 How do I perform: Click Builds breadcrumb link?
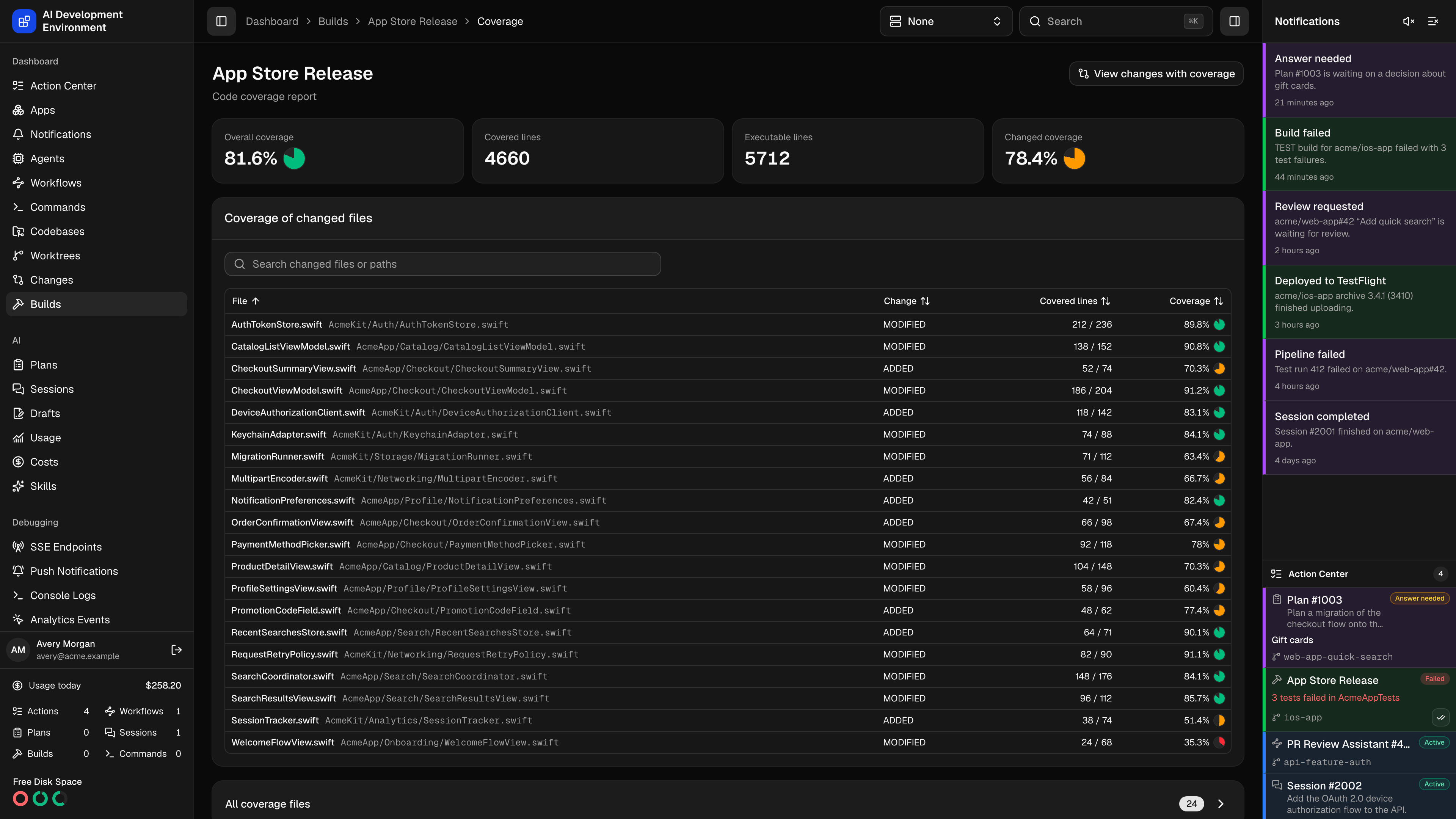point(333,22)
